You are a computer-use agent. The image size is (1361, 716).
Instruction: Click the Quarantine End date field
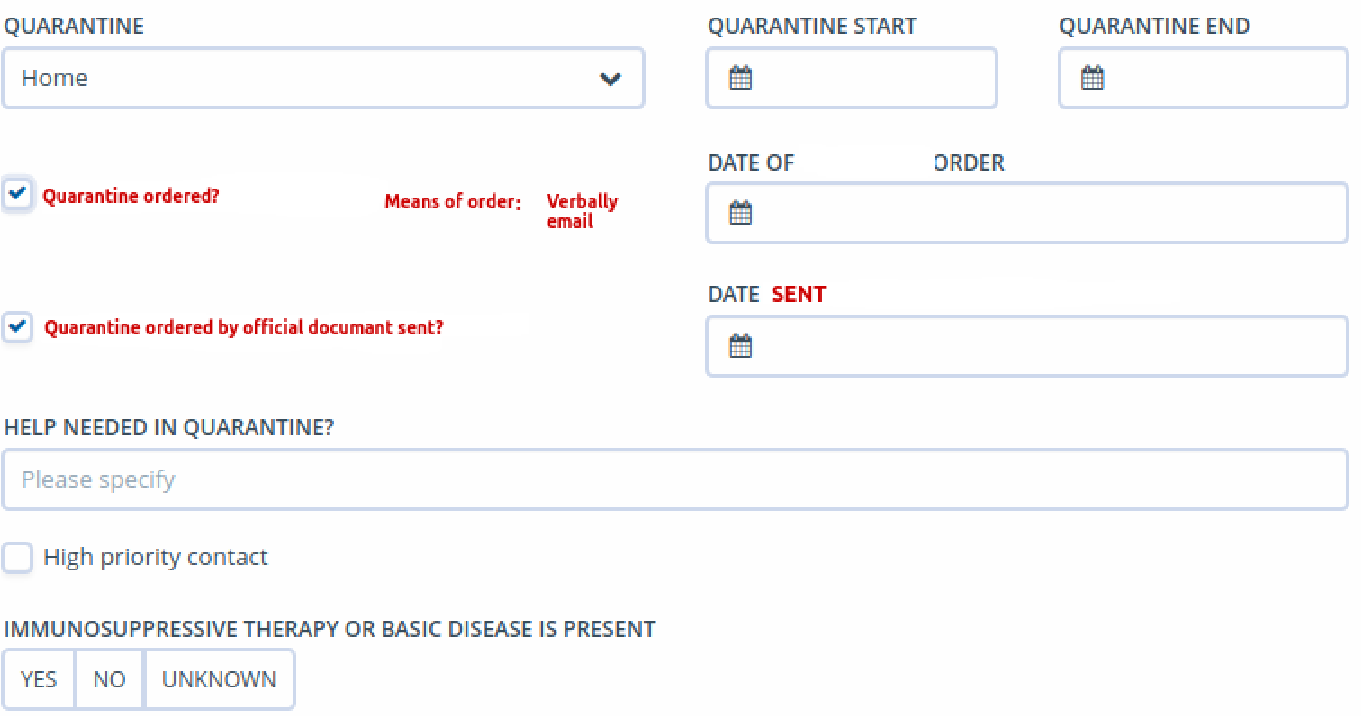coord(1204,78)
